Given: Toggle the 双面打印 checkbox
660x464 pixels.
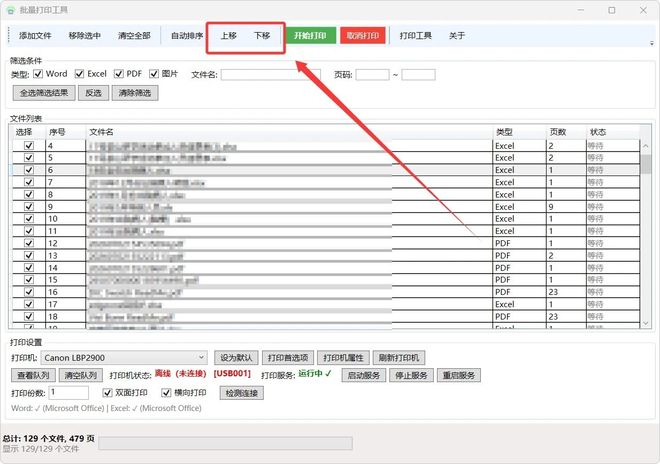Looking at the screenshot, I should [x=107, y=393].
